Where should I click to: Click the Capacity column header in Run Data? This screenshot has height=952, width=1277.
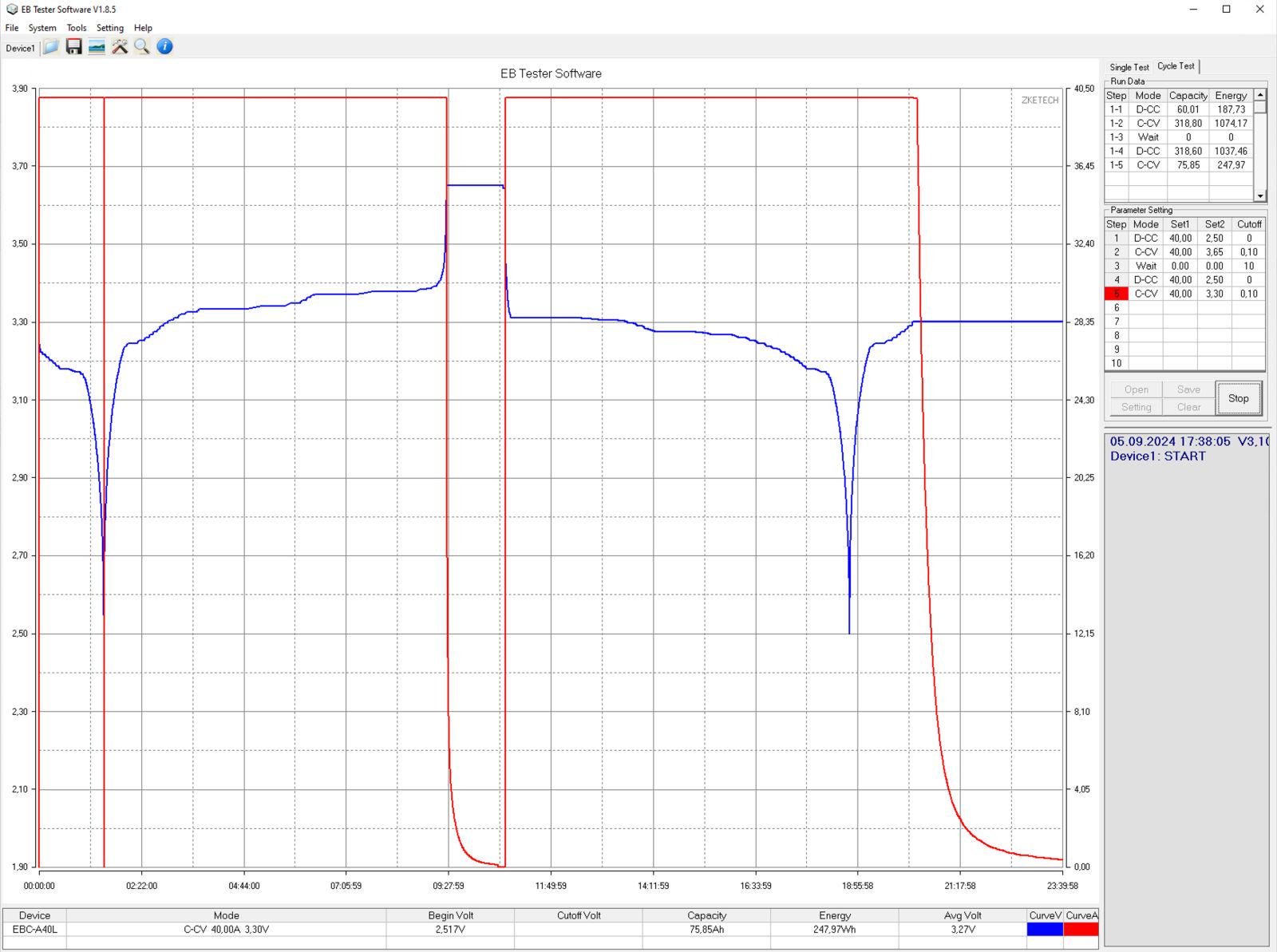pos(1188,96)
